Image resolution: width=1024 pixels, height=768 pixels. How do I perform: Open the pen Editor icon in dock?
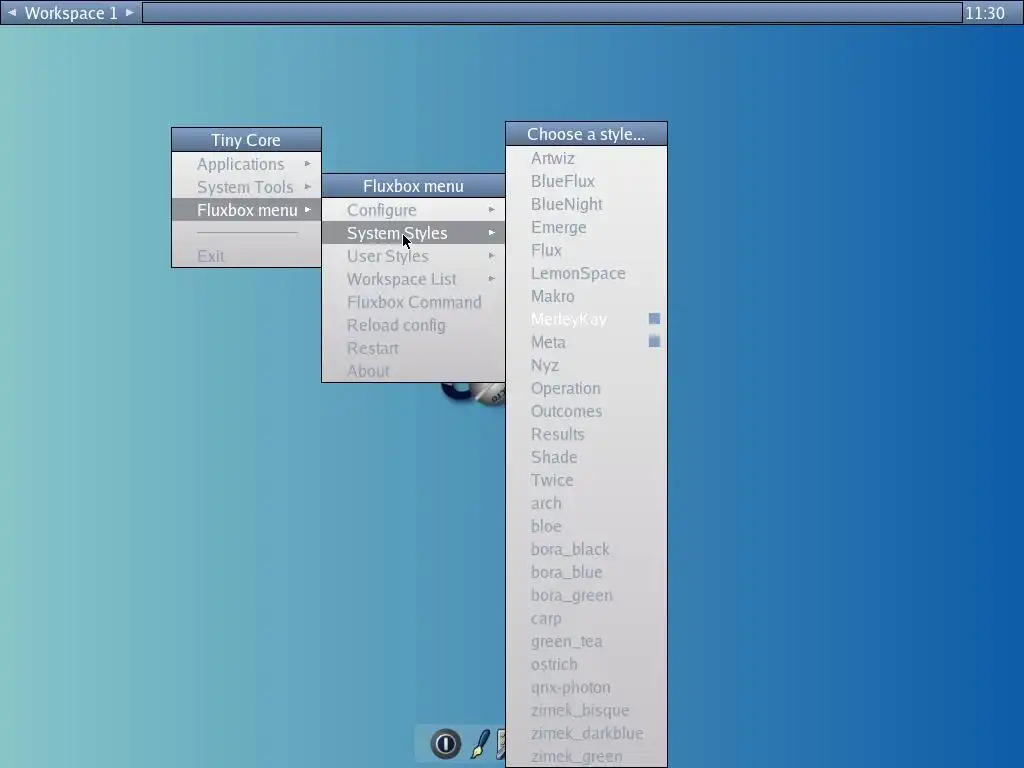(x=480, y=744)
